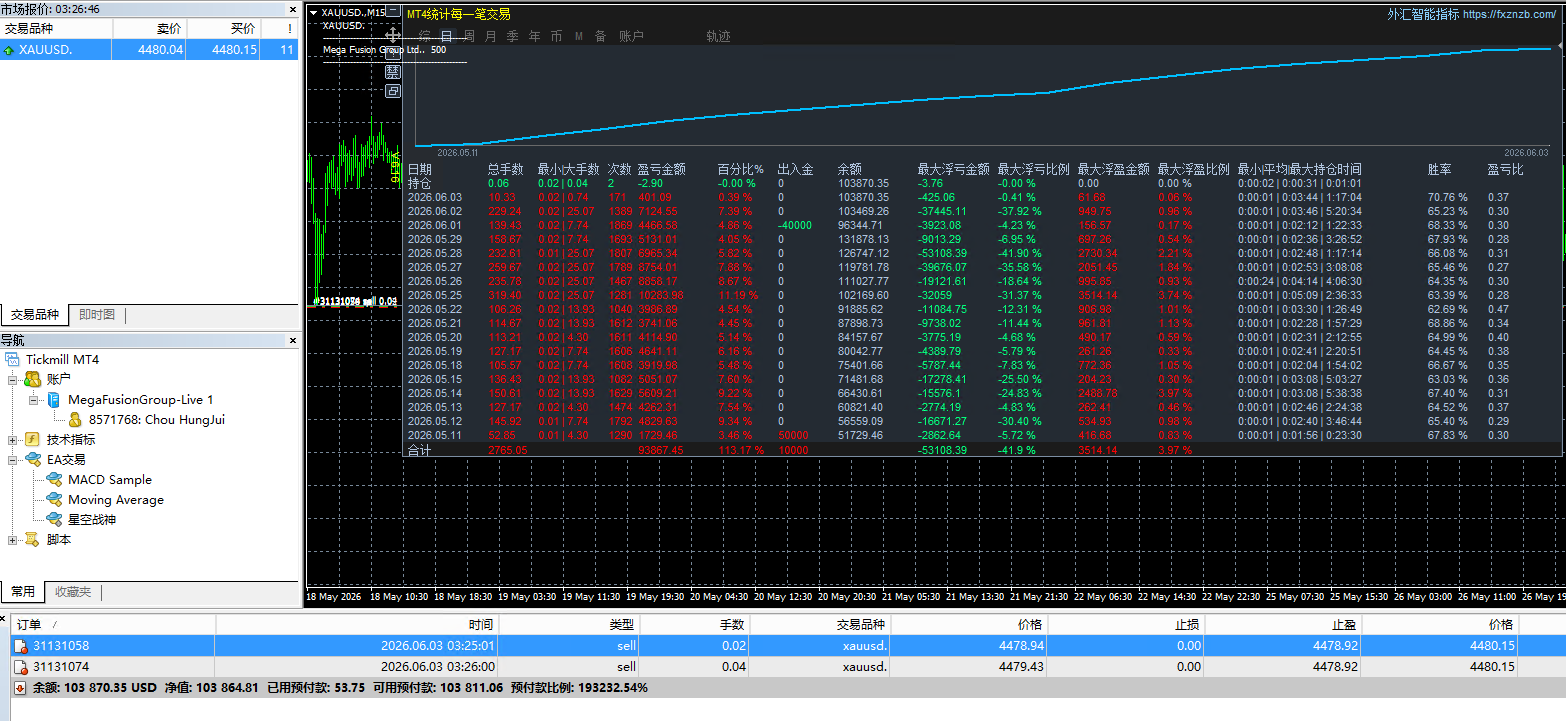Viewport: 1566px width, 721px height.
Task: Click the 2026.06.03 date row in statistics
Action: 435,197
